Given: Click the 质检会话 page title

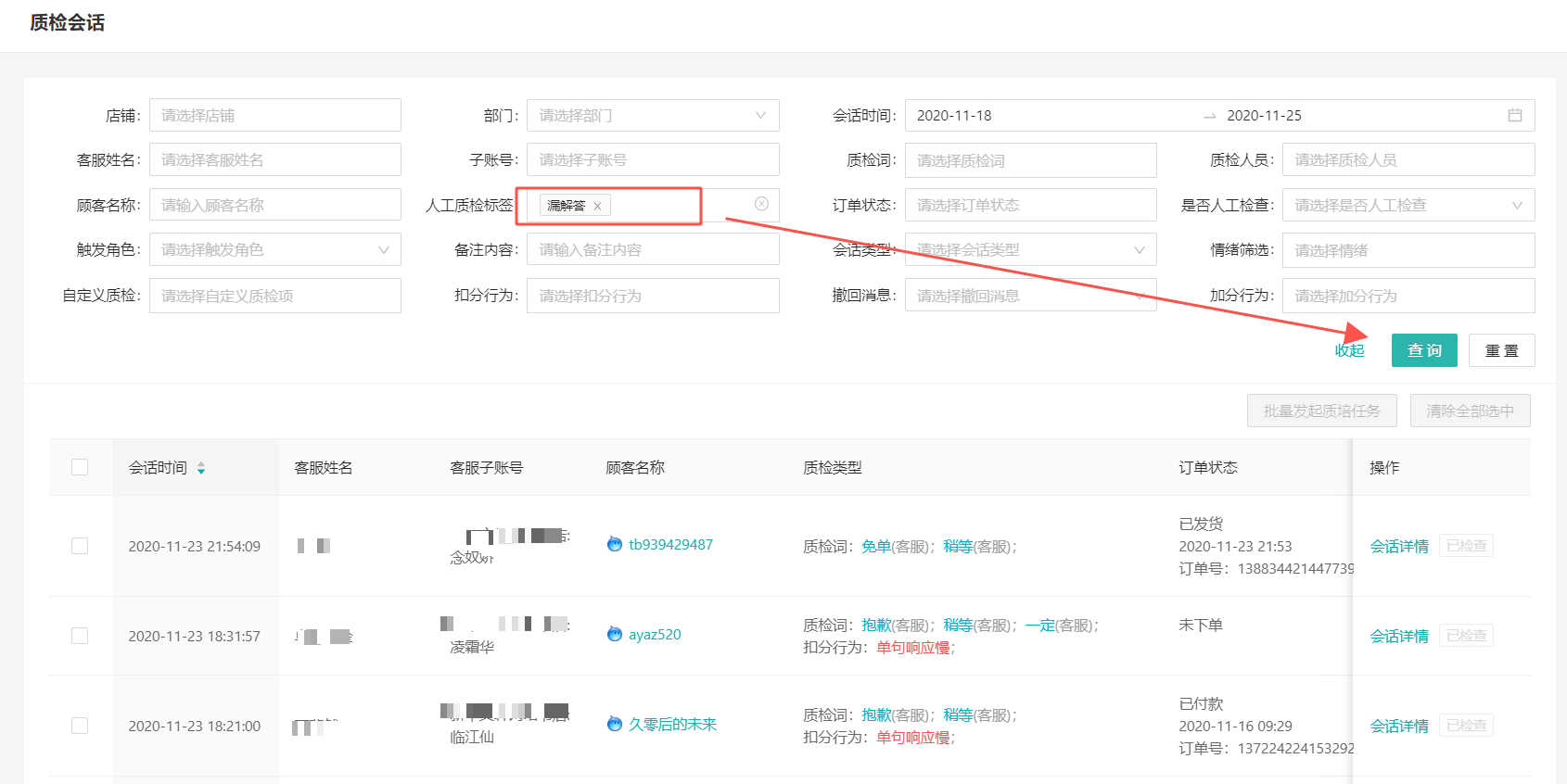Looking at the screenshot, I should point(67,22).
